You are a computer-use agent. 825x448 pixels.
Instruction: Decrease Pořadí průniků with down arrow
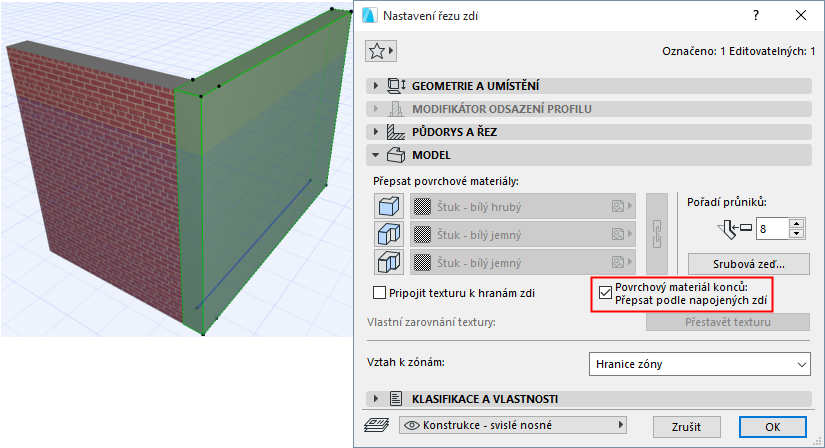[797, 234]
